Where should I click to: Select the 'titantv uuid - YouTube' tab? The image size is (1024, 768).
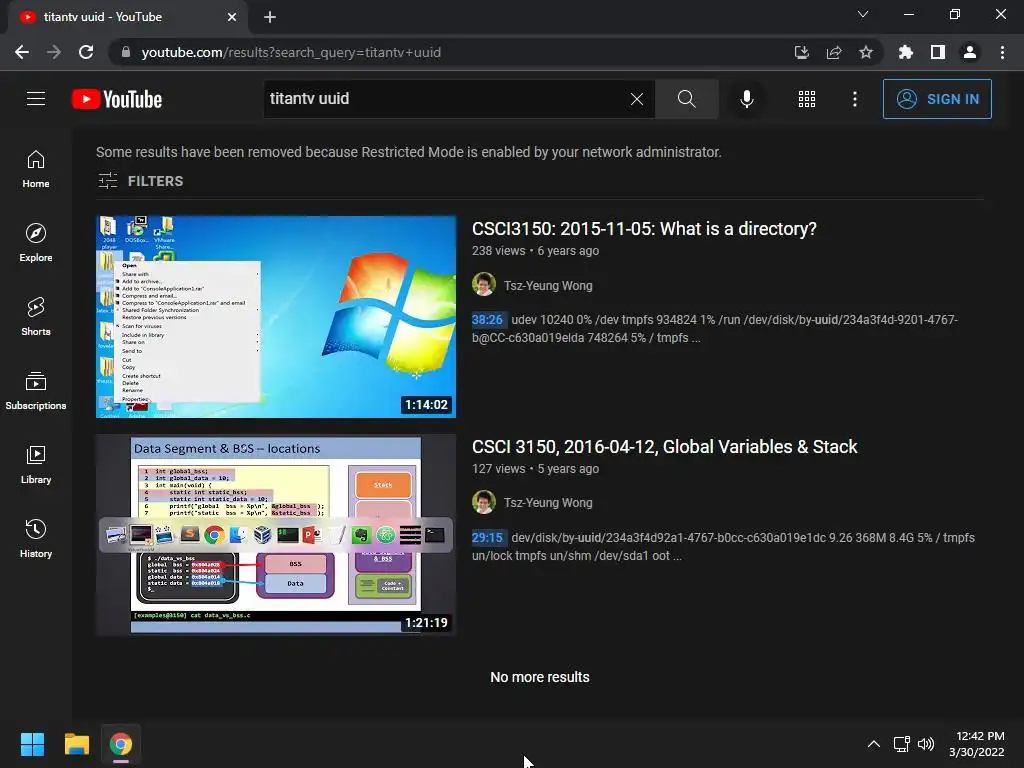point(128,18)
